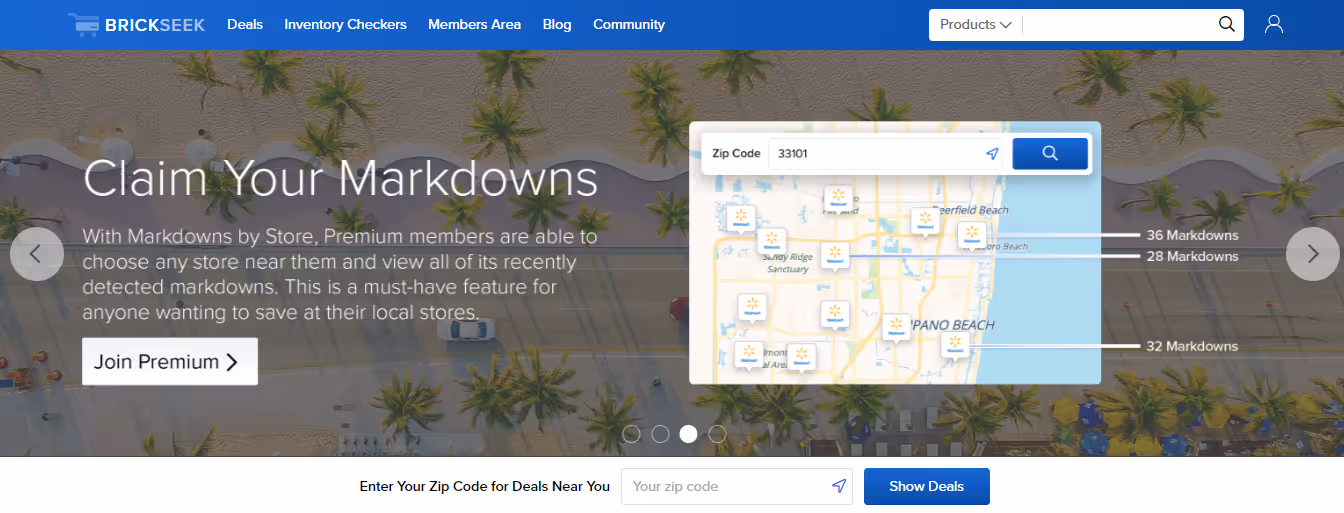Click the Walmart pin at 28 Markdowns line
Image resolution: width=1344 pixels, height=513 pixels.
tap(835, 256)
